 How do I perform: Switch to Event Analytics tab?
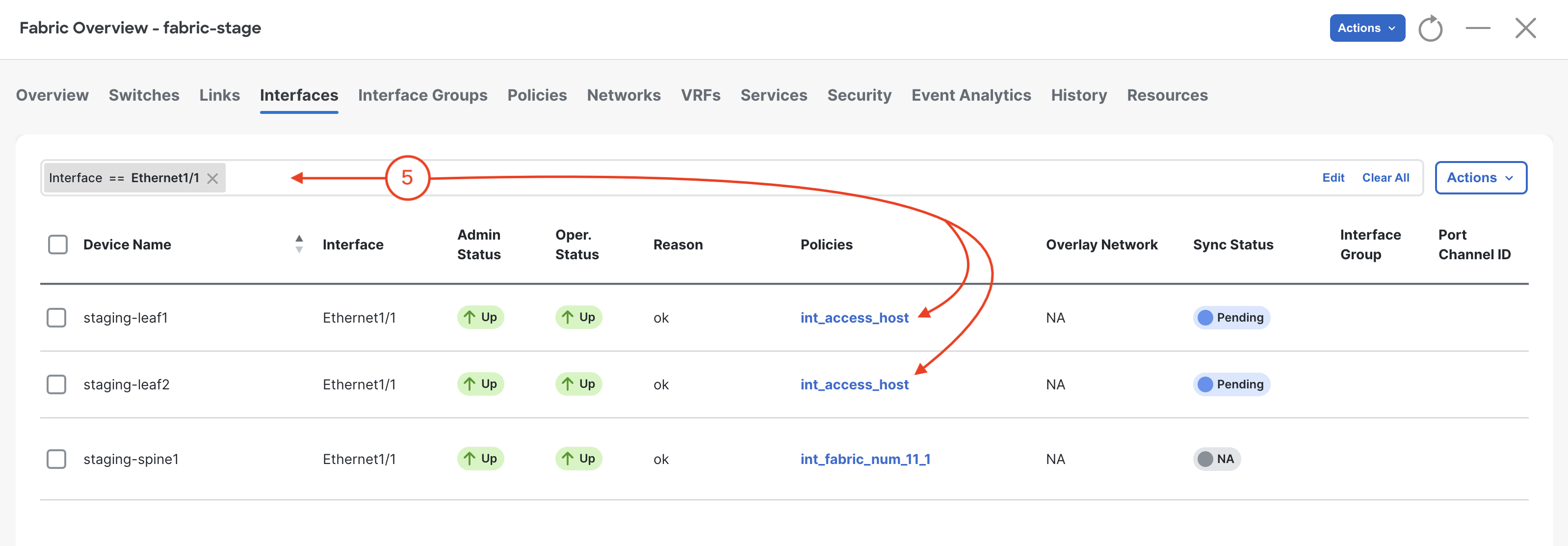[x=971, y=95]
